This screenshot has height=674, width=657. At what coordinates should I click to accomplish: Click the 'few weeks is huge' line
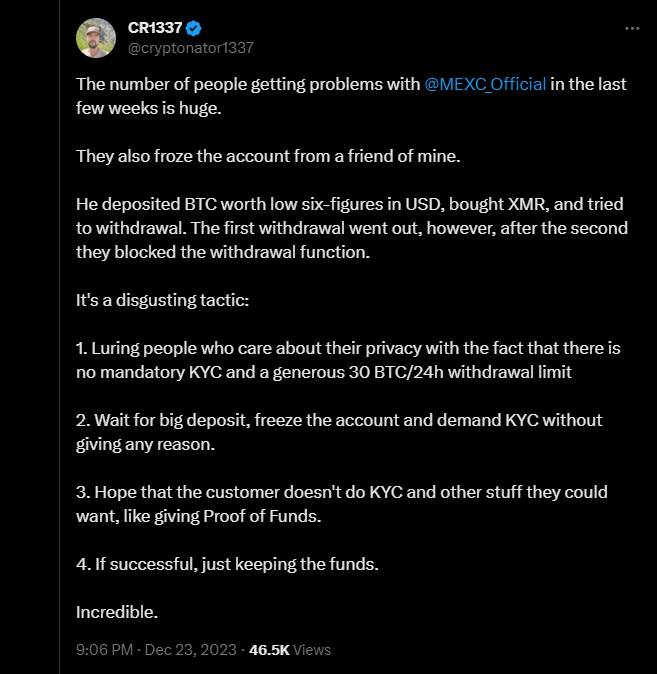pyautogui.click(x=149, y=108)
